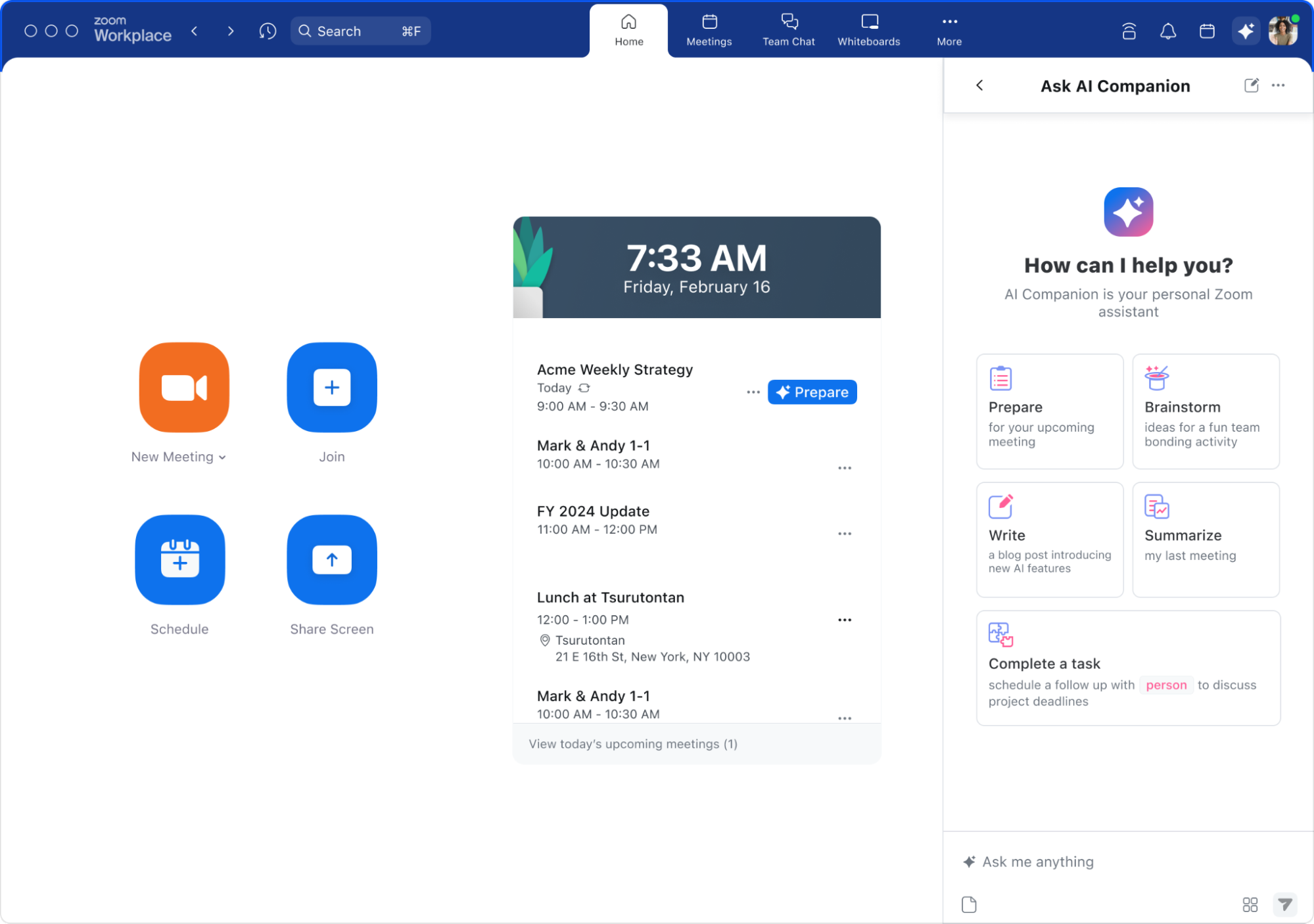Viewport: 1314px width, 924px height.
Task: Click the search history clock icon
Action: click(268, 30)
